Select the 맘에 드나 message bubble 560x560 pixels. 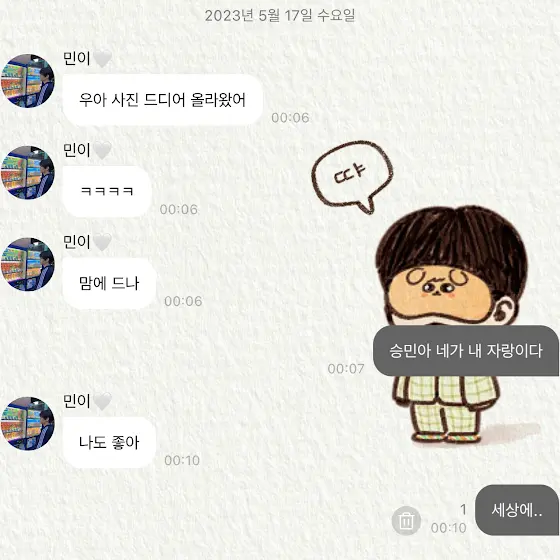point(109,283)
